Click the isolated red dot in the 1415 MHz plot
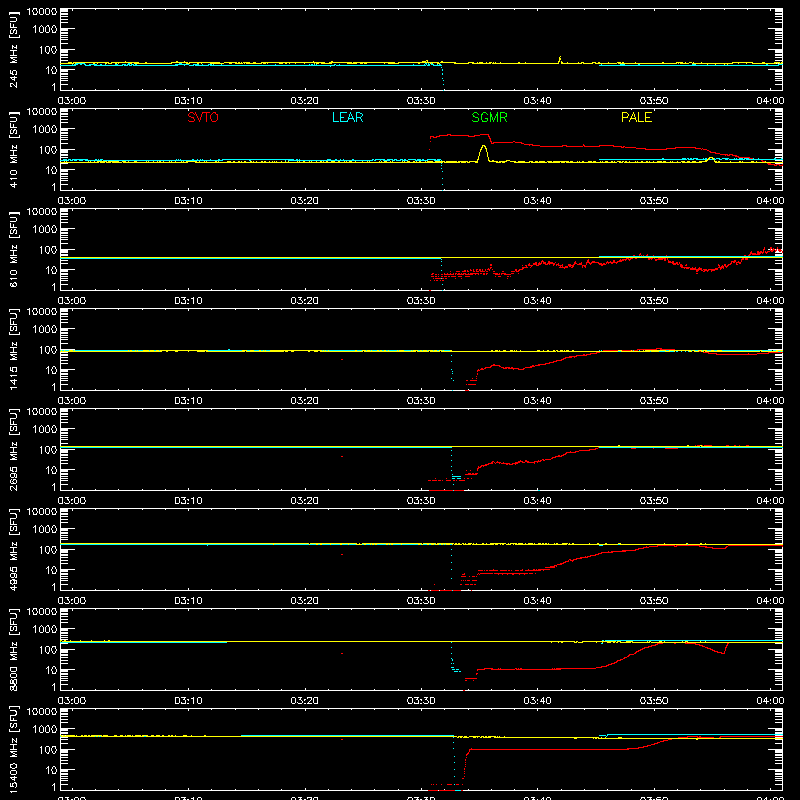The height and width of the screenshot is (800, 800). pos(342,360)
